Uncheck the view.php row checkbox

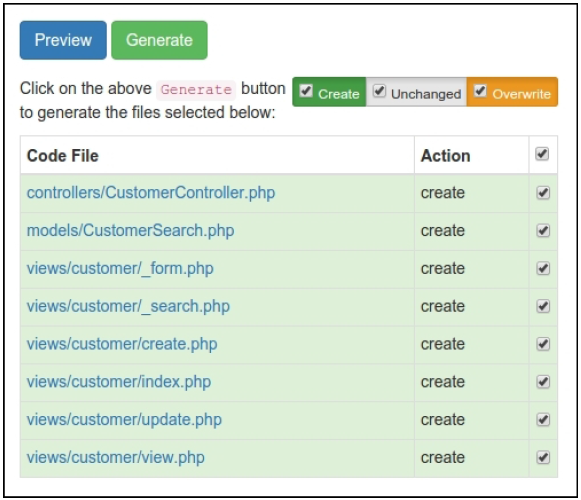click(543, 457)
